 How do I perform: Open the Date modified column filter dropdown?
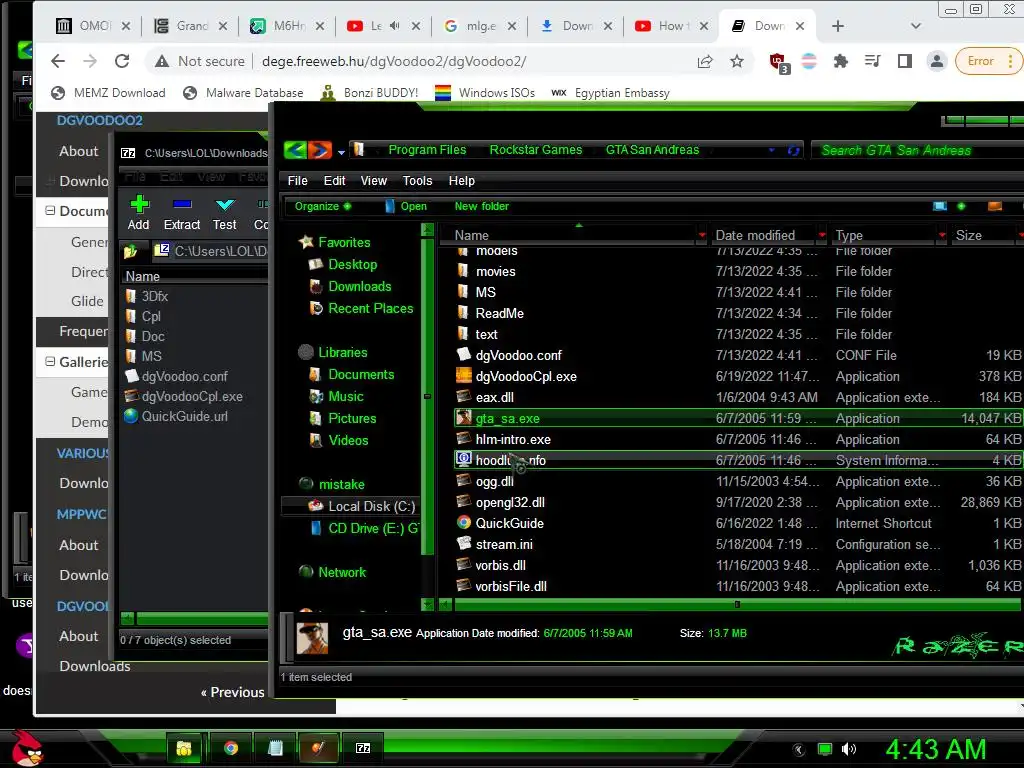tap(822, 235)
